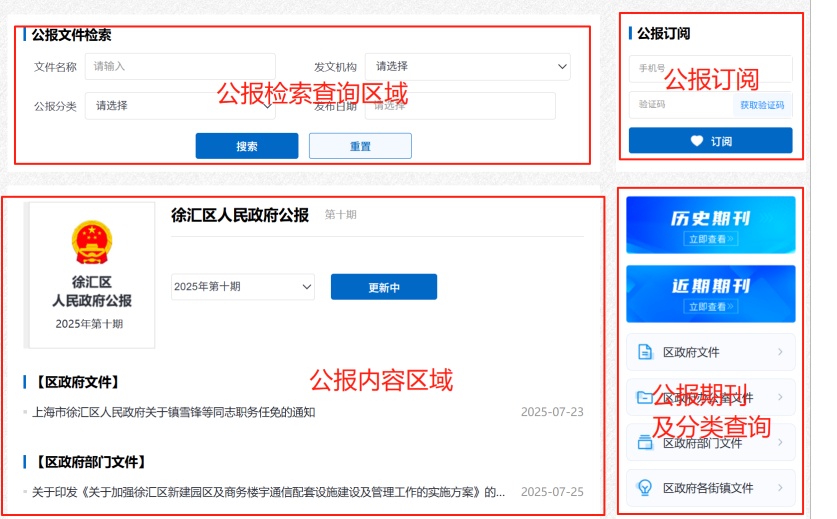Click the national emblem on the cover

point(92,242)
